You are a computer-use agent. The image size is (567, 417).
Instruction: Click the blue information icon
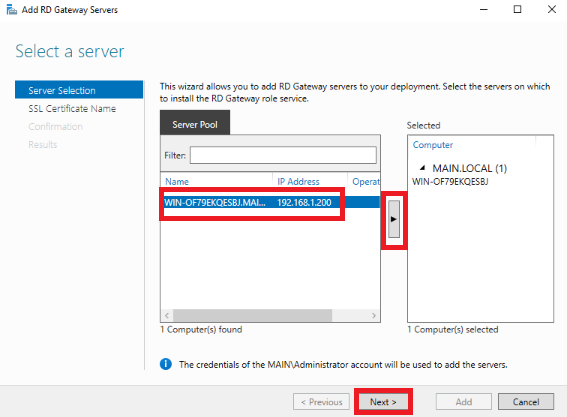pos(166,364)
